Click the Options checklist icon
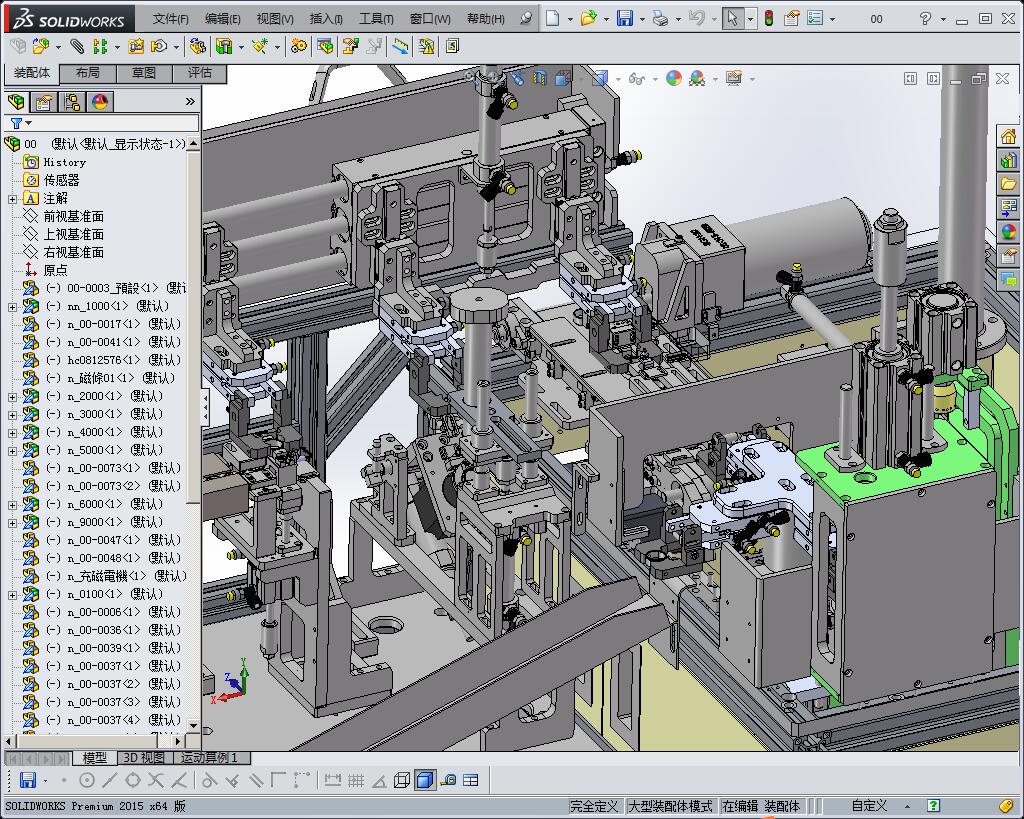Image resolution: width=1024 pixels, height=819 pixels. coord(814,18)
